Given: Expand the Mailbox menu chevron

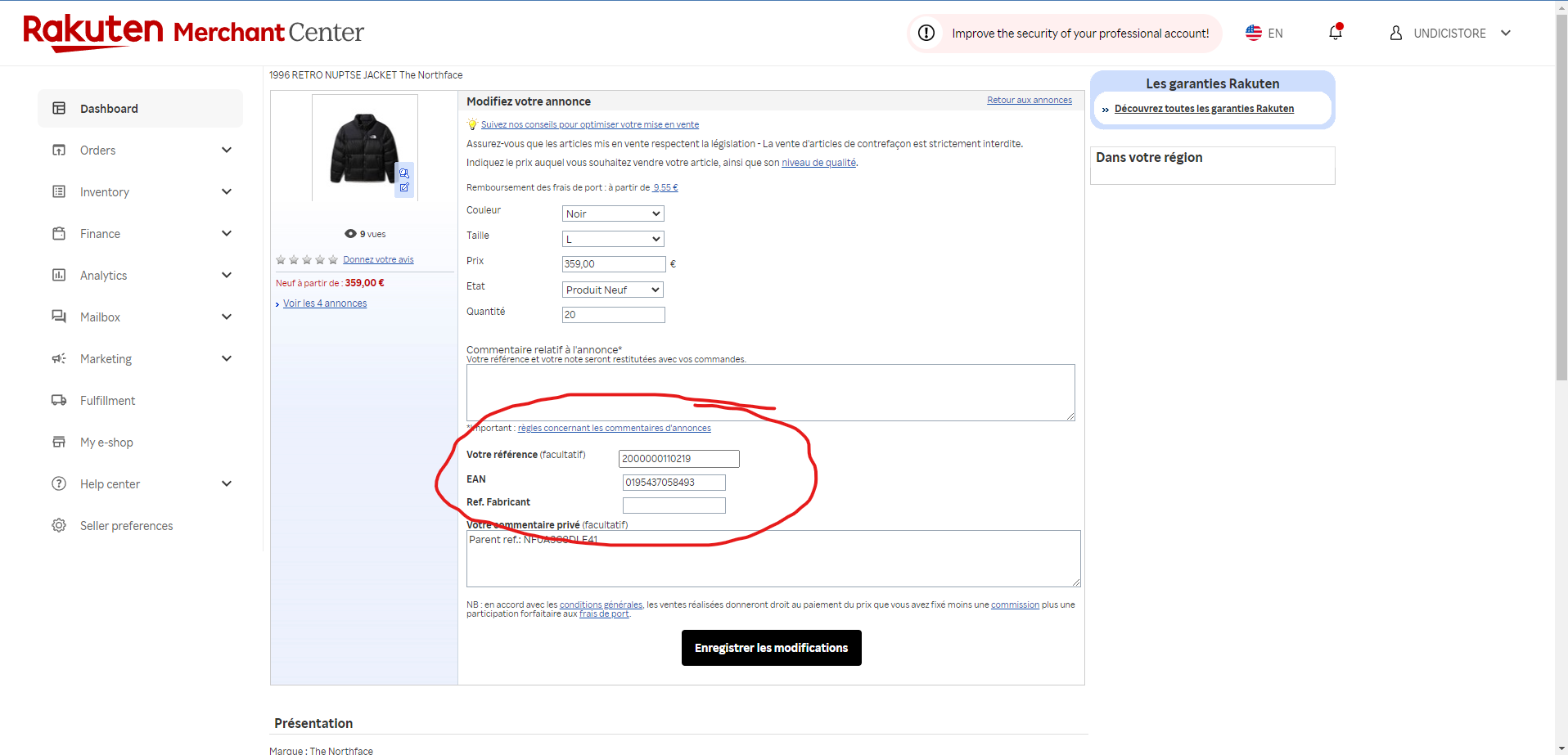Looking at the screenshot, I should [227, 317].
